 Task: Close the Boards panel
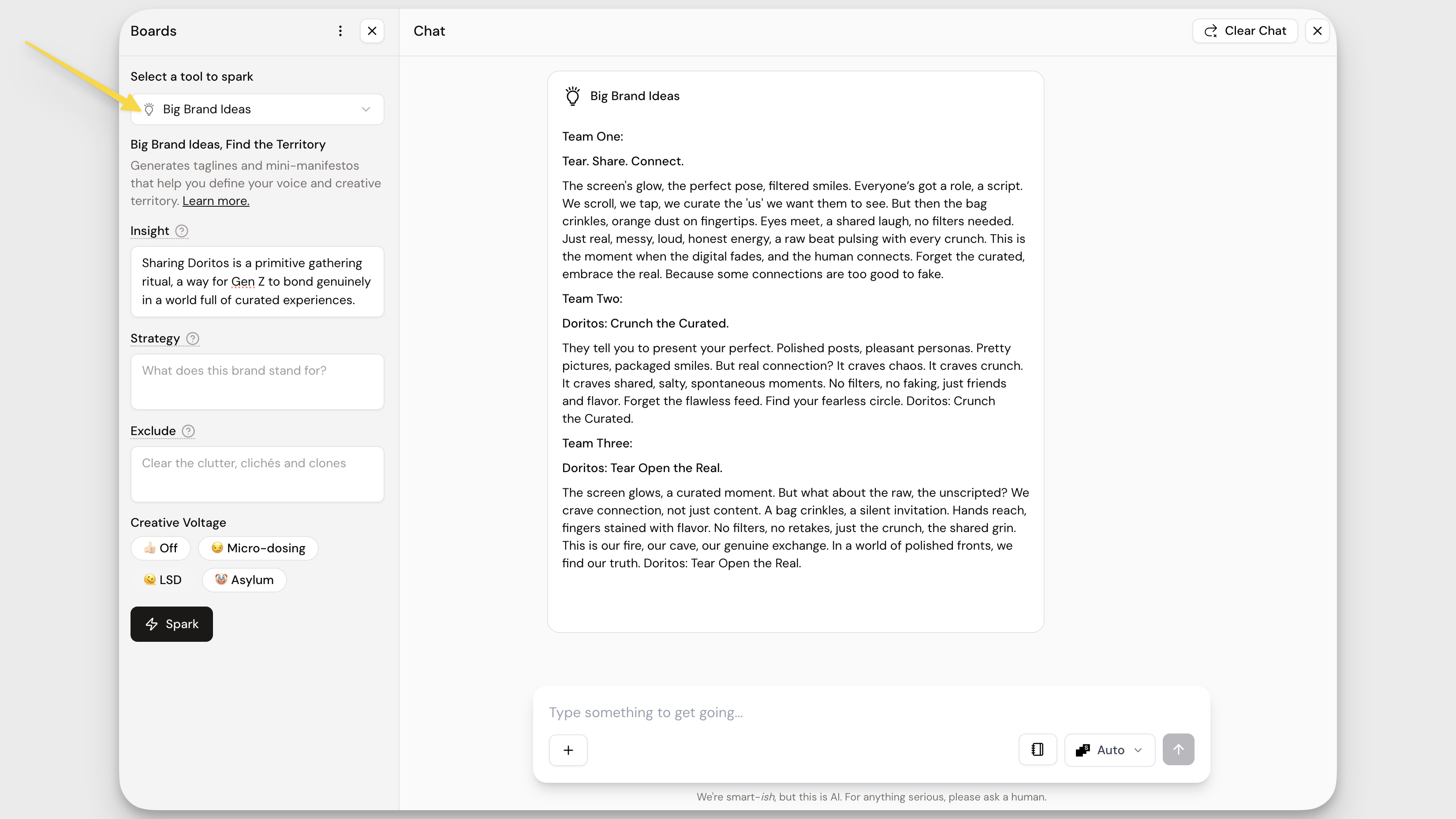click(372, 31)
